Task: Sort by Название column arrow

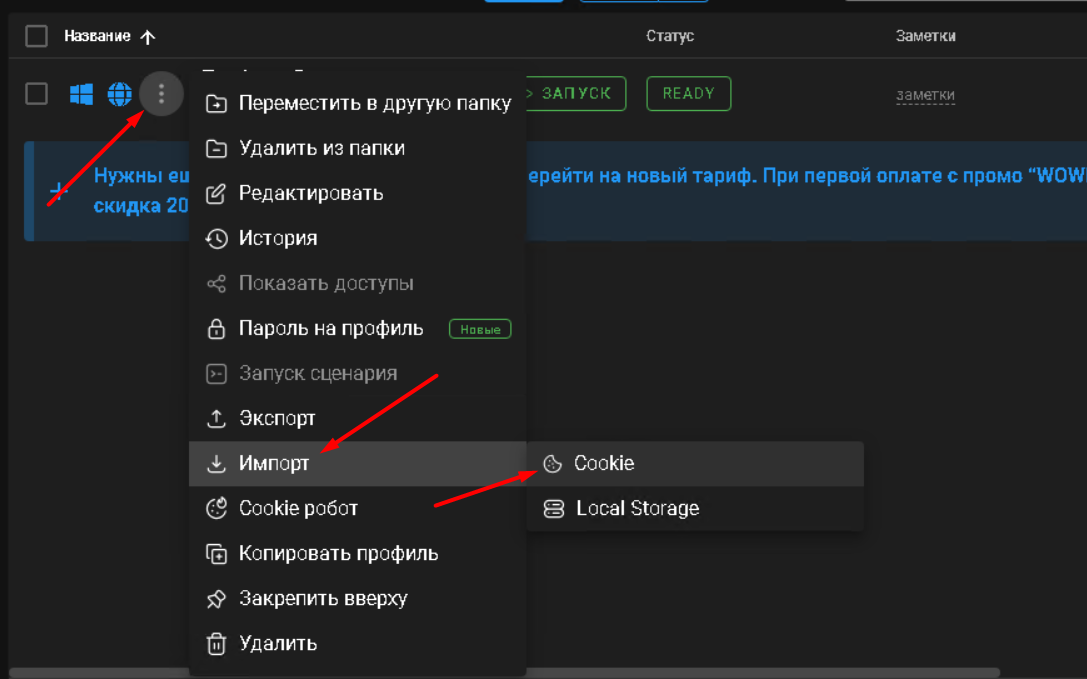Action: click(148, 37)
